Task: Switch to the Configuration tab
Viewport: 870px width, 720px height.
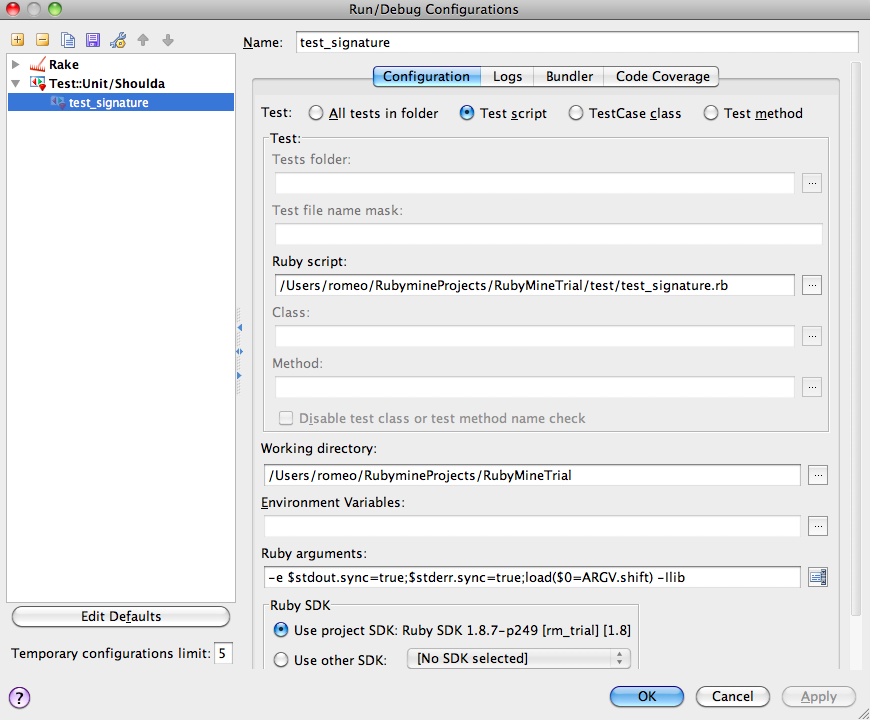Action: tap(427, 77)
